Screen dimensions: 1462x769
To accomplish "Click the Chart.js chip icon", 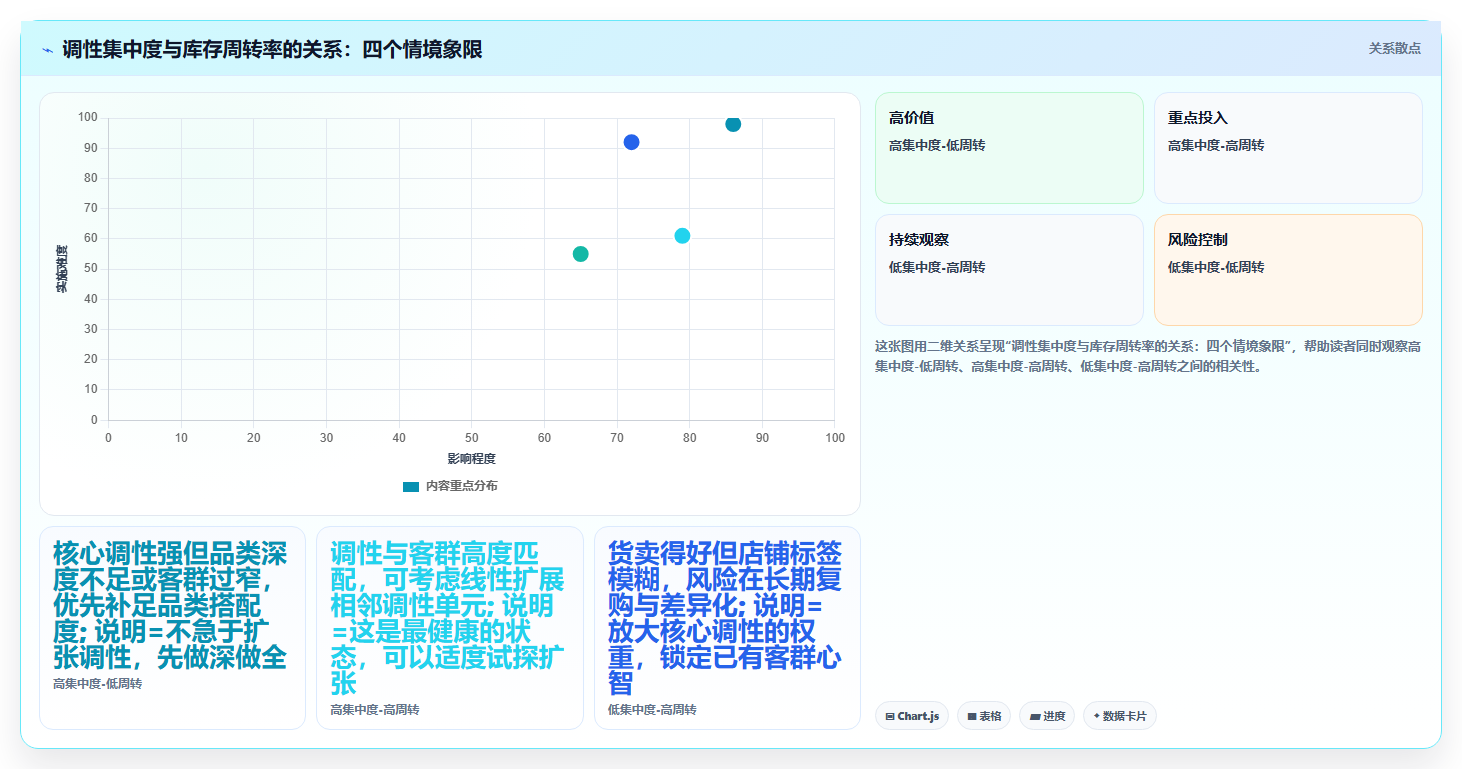I will (x=890, y=717).
